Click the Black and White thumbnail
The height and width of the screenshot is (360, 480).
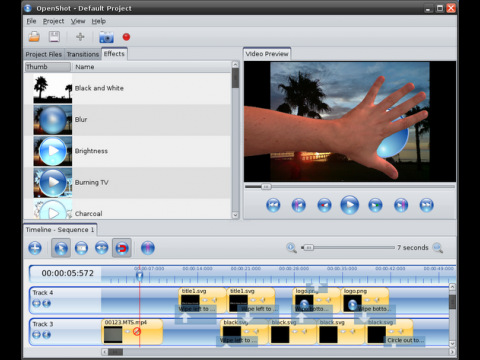(53, 89)
